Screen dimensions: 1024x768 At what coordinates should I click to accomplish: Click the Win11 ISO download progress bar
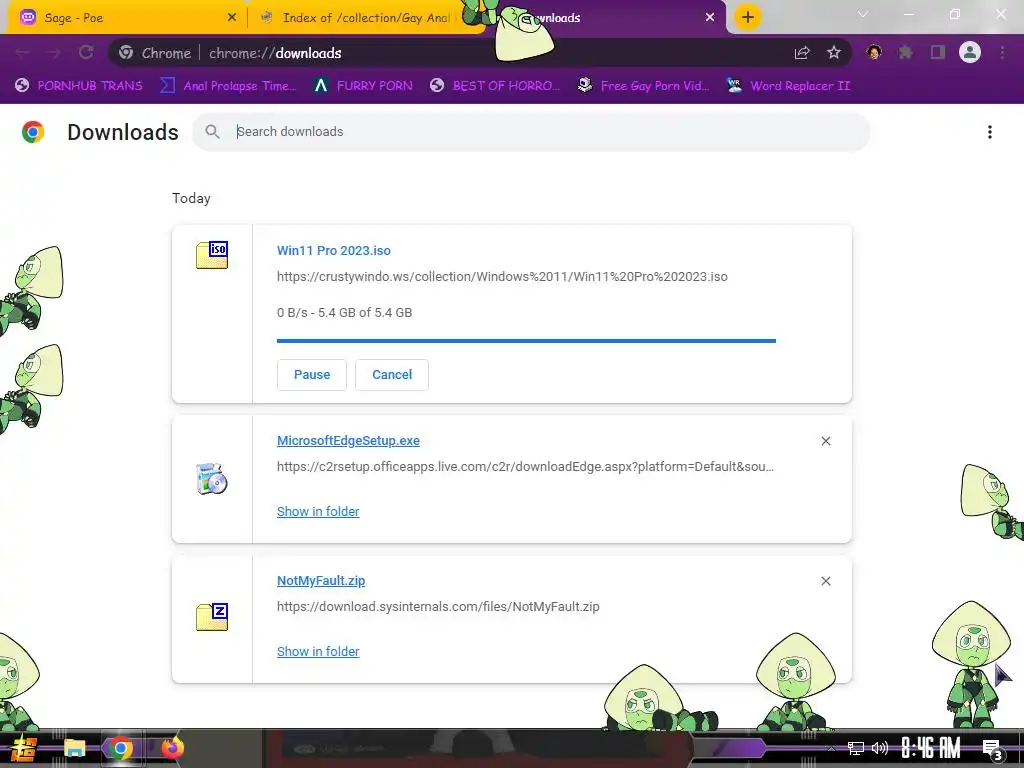tap(526, 341)
